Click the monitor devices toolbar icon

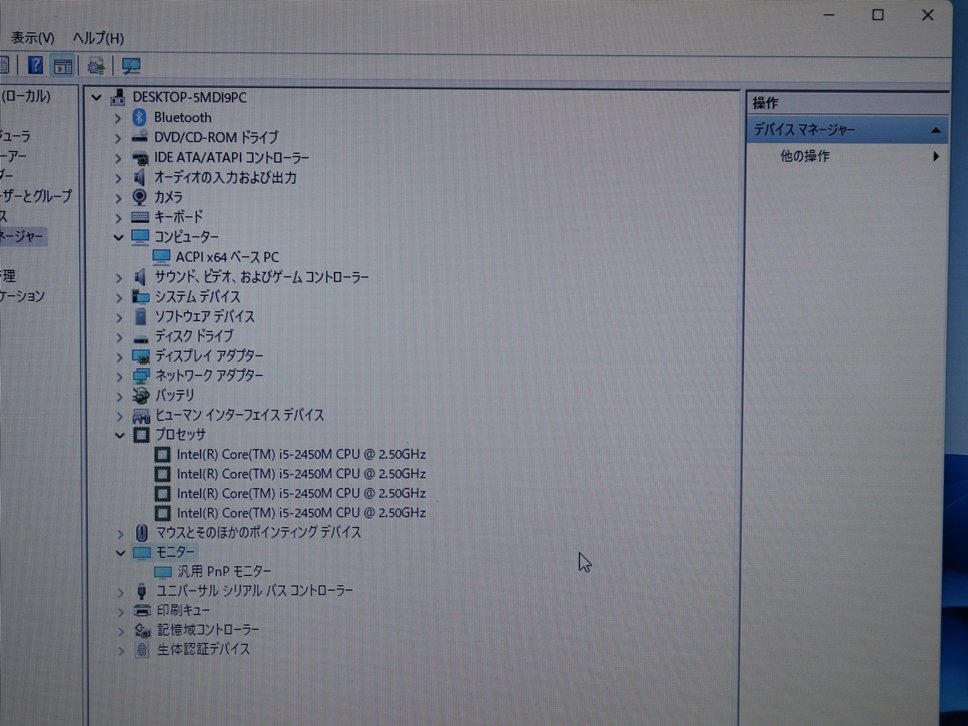click(x=130, y=65)
